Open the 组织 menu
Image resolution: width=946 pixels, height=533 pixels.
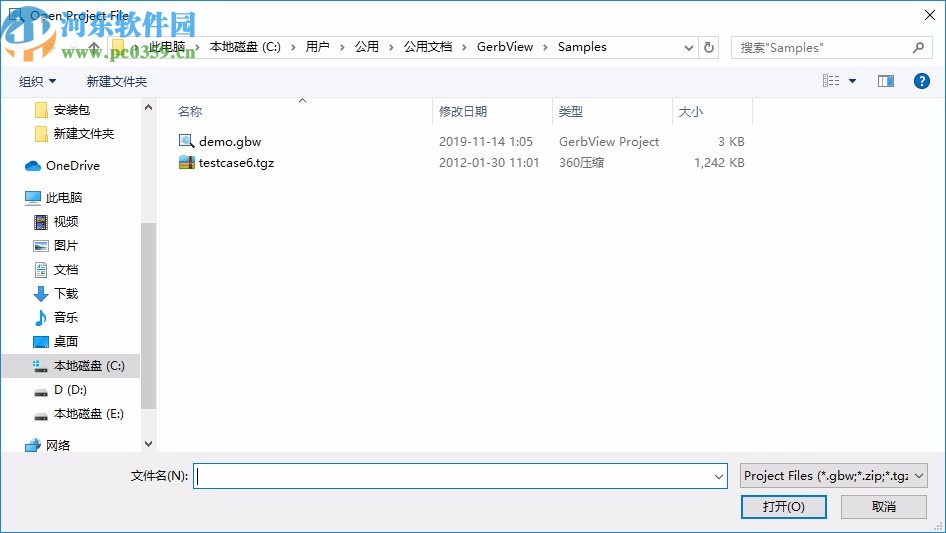(37, 81)
